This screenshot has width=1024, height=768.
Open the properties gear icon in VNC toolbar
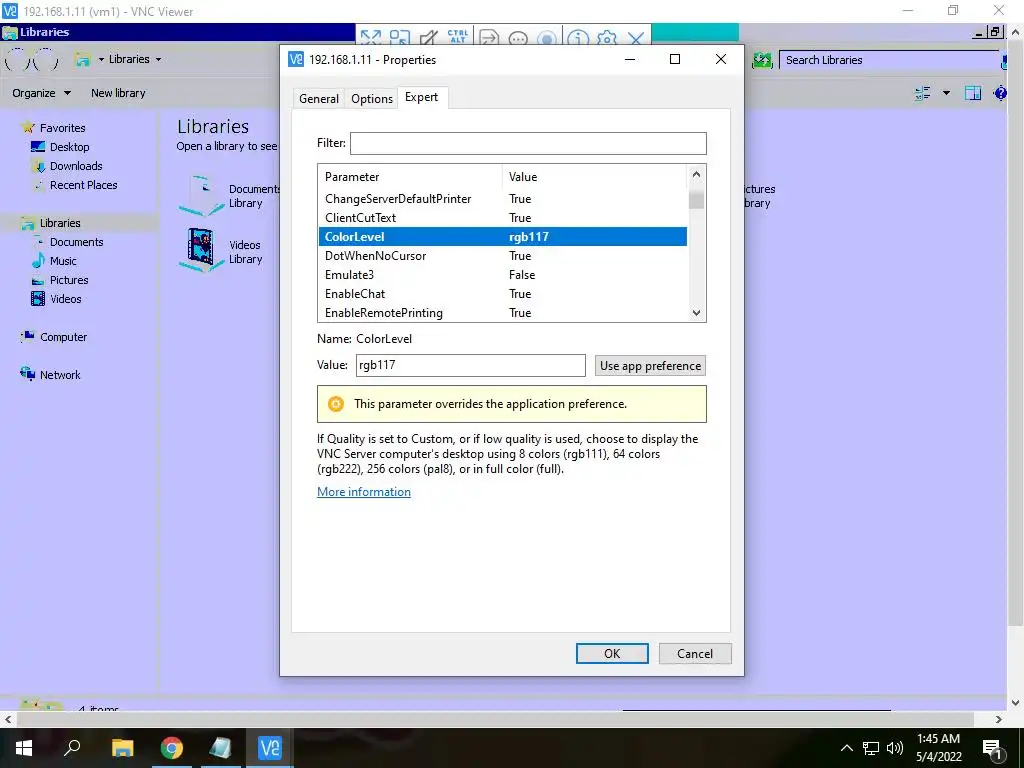607,38
